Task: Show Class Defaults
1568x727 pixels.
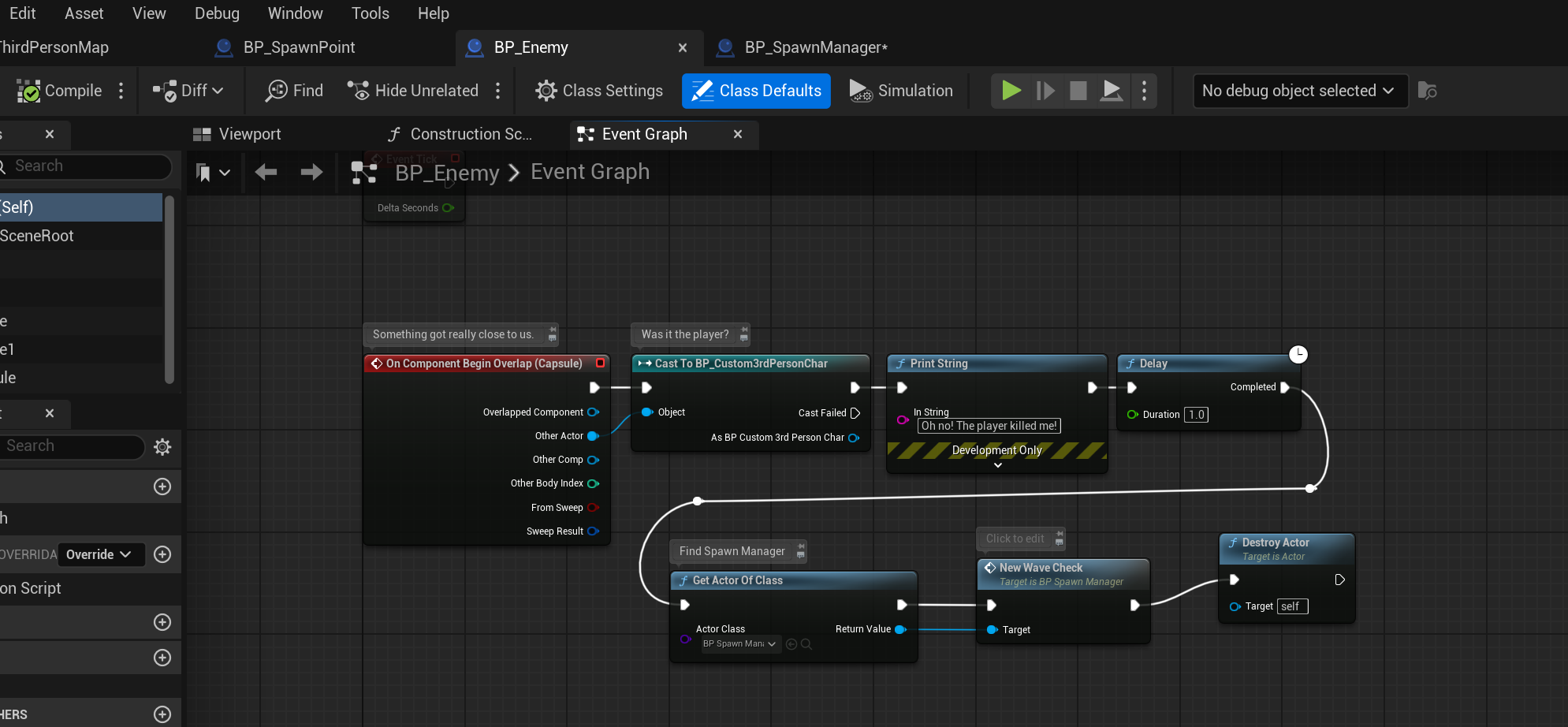Action: pos(756,91)
